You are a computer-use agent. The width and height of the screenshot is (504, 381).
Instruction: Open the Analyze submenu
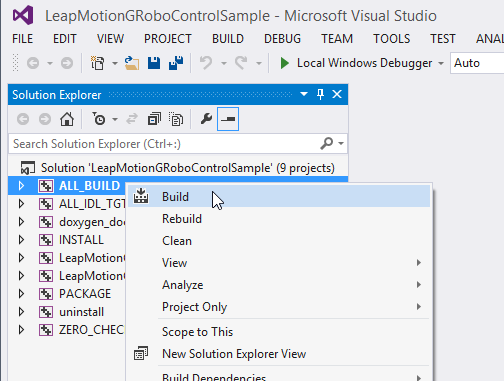[279, 285]
